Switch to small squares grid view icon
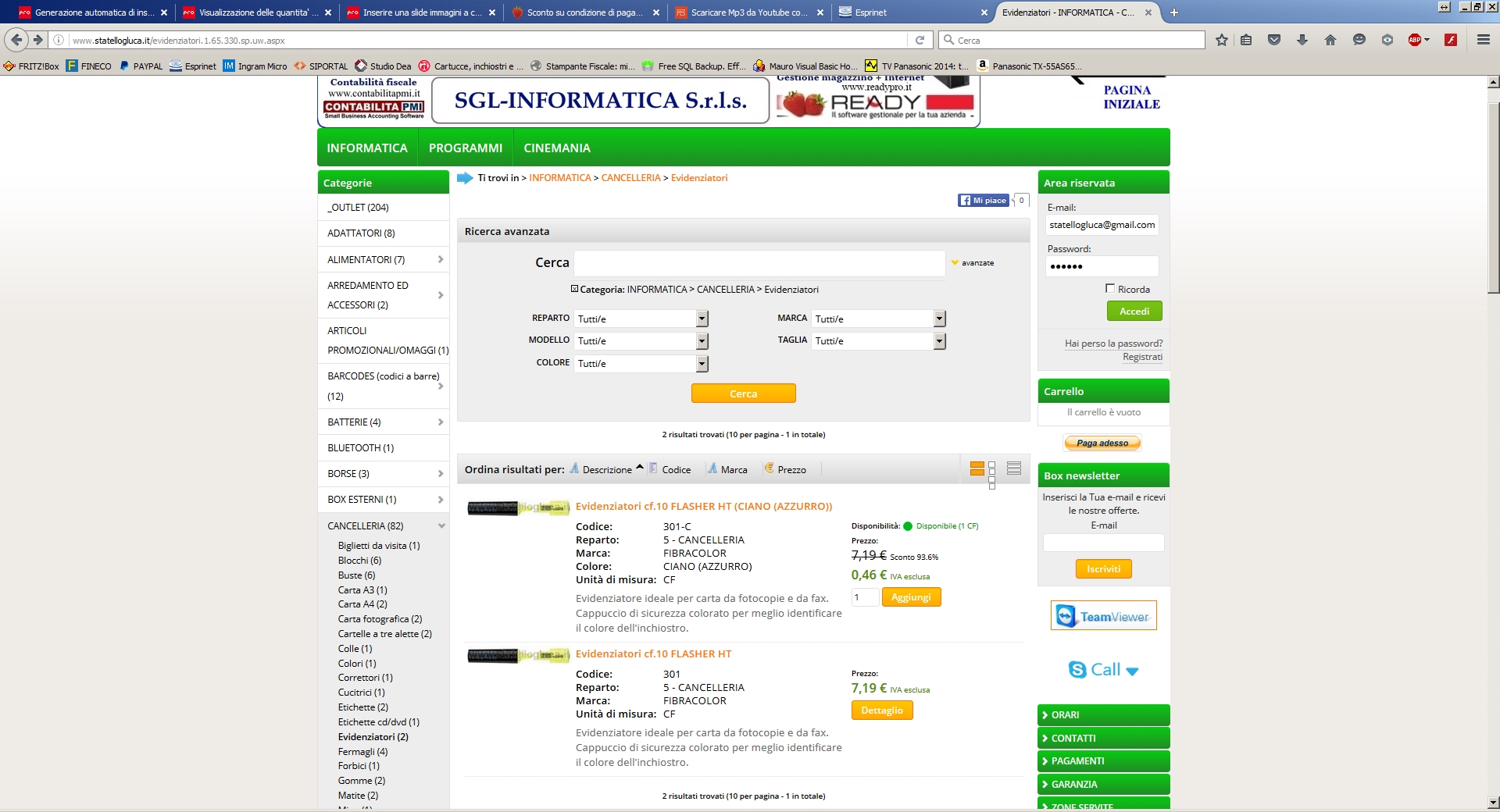The height and width of the screenshot is (812, 1500). tap(992, 475)
